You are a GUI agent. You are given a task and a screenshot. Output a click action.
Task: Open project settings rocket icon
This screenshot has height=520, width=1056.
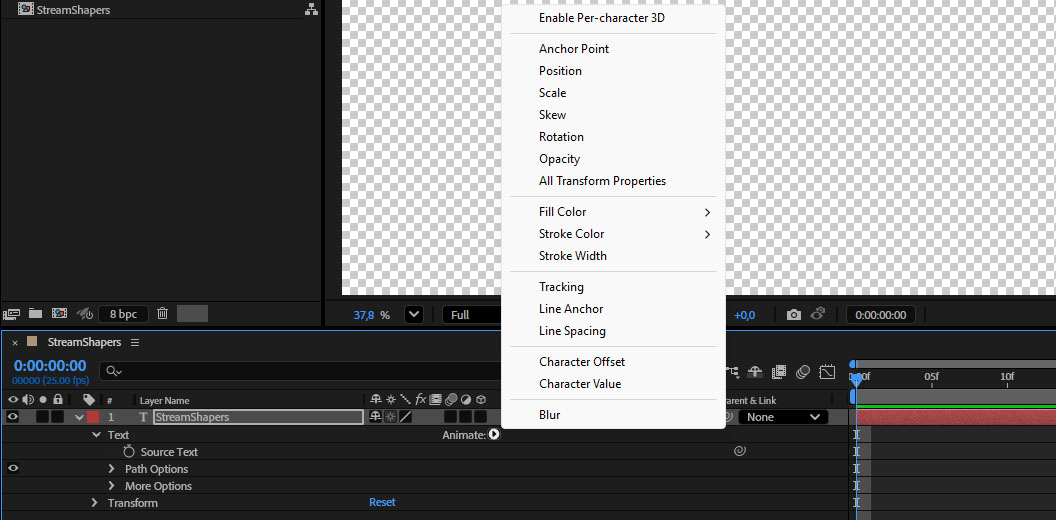point(84,314)
